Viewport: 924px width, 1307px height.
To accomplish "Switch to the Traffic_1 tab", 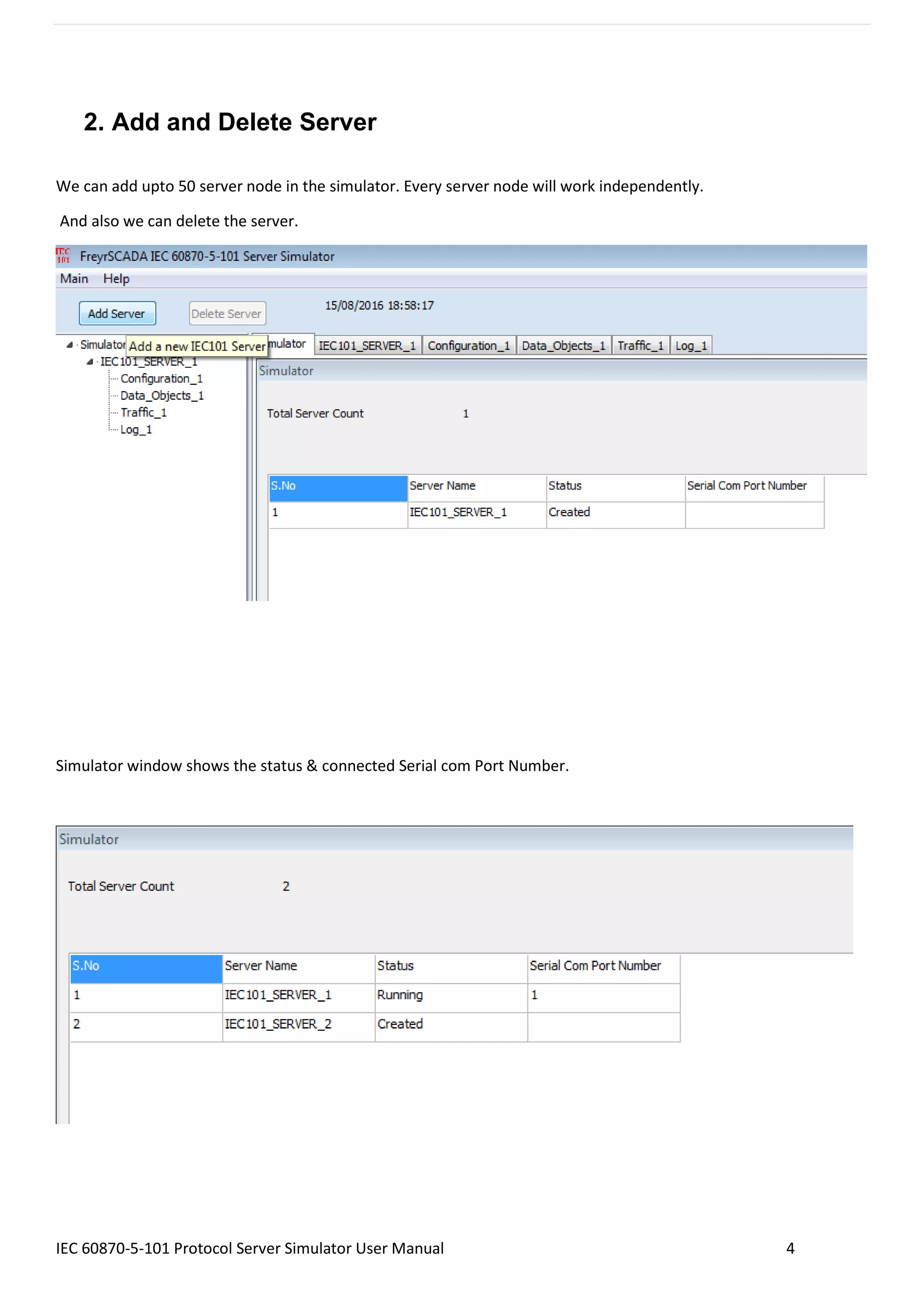I will [x=641, y=346].
